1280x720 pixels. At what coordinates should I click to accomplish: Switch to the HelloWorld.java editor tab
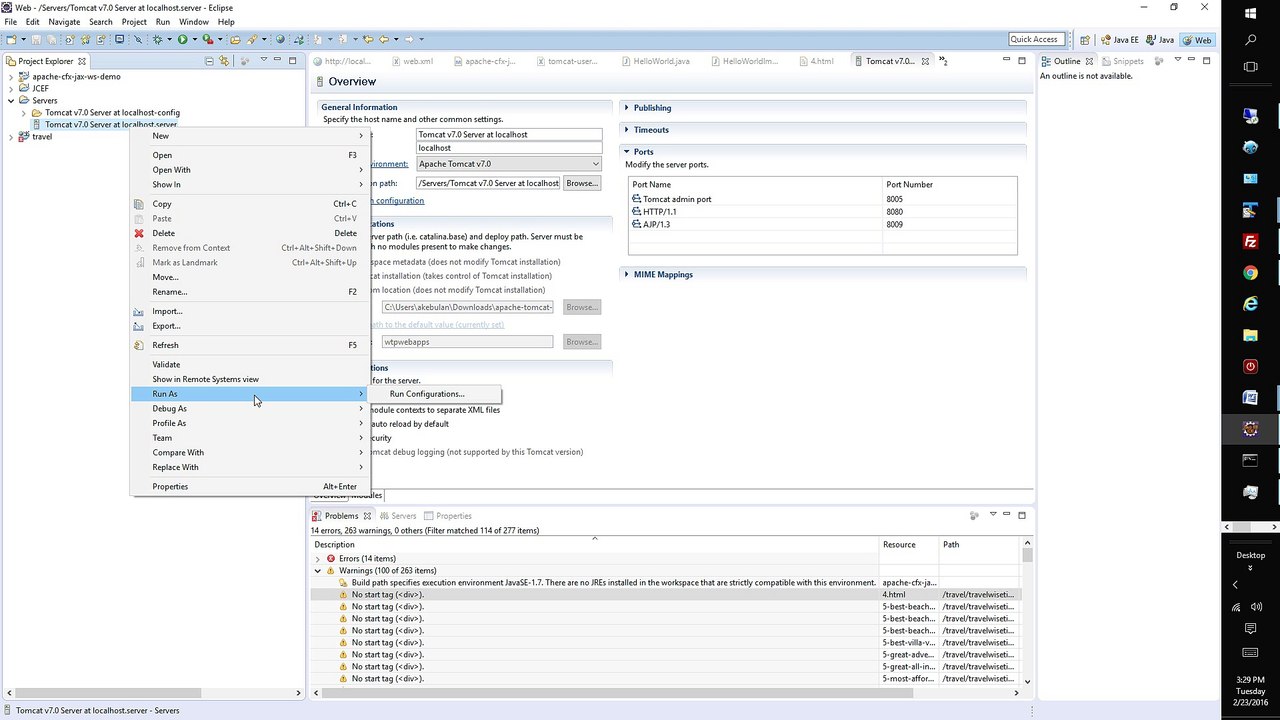tap(654, 61)
